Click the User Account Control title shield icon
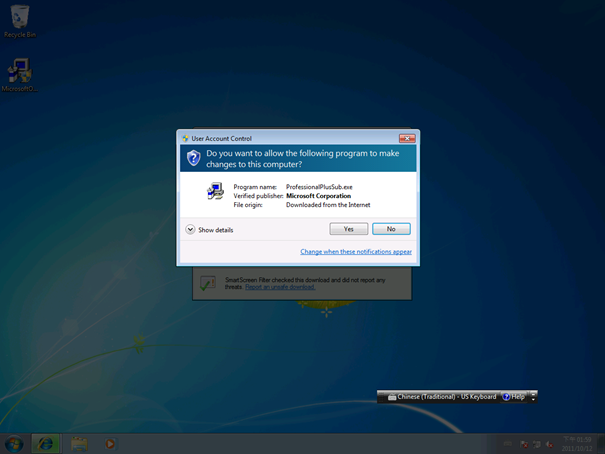Viewport: 605px width, 454px height. tap(185, 138)
